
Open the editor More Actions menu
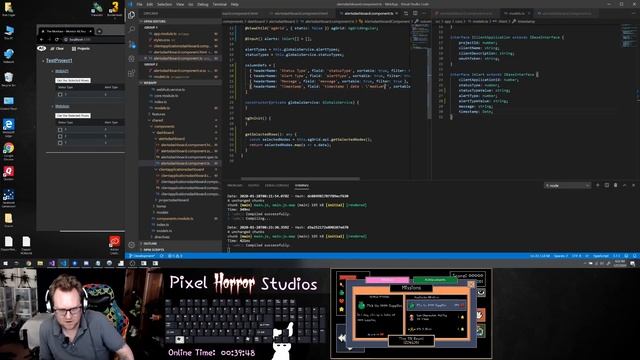424,13
